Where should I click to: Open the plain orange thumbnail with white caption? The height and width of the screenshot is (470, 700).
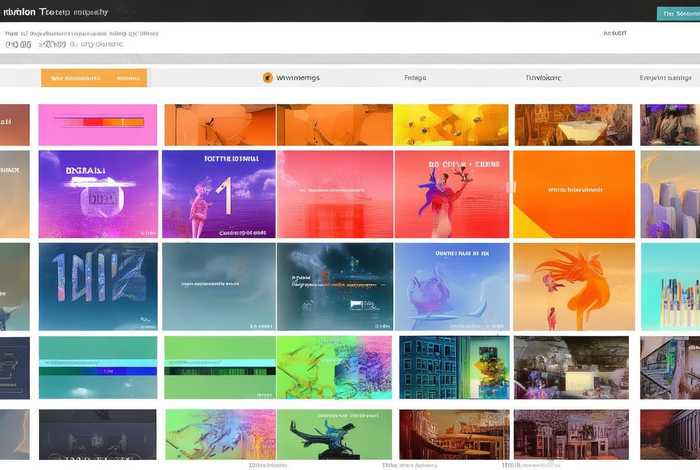pyautogui.click(x=574, y=194)
